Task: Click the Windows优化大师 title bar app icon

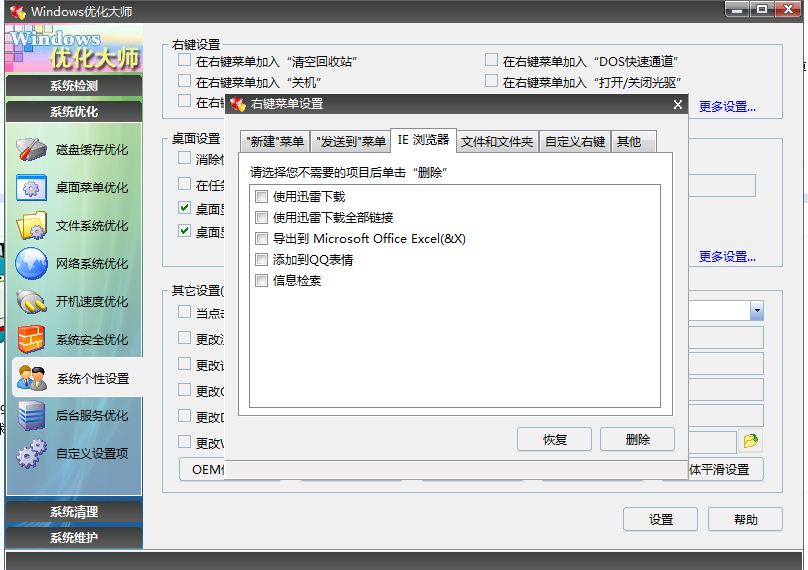Action: click(18, 11)
